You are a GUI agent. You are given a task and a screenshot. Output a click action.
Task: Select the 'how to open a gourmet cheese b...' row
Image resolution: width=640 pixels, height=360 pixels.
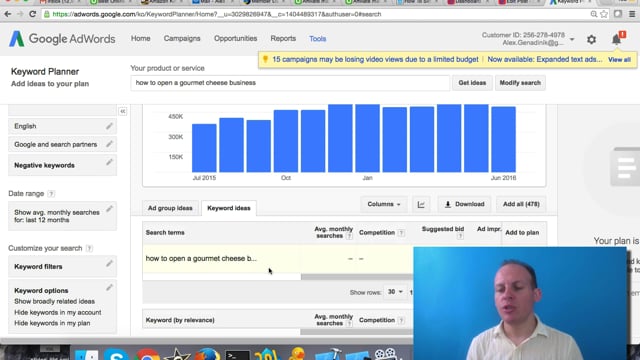[278, 259]
